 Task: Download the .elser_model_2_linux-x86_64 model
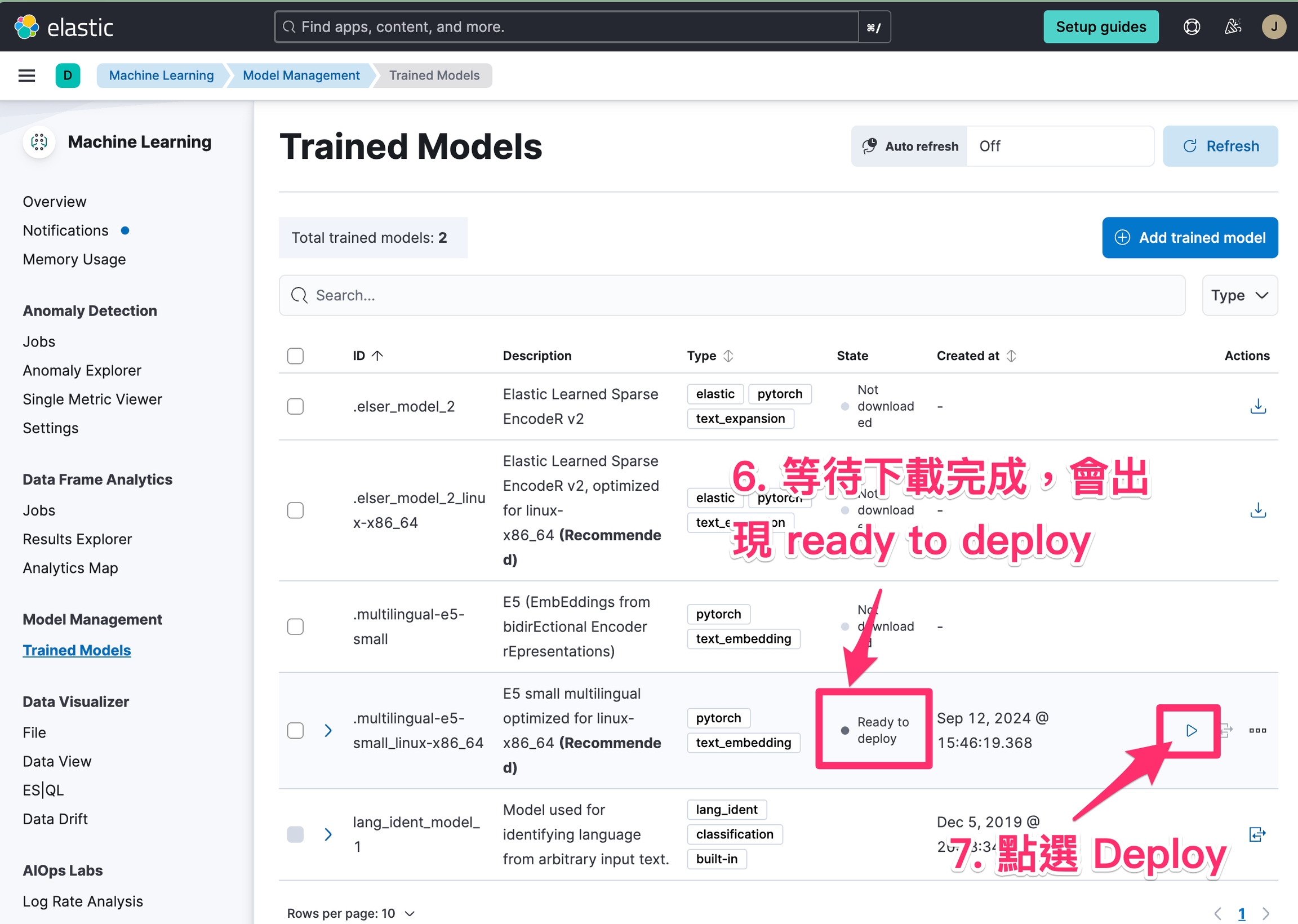point(1257,510)
